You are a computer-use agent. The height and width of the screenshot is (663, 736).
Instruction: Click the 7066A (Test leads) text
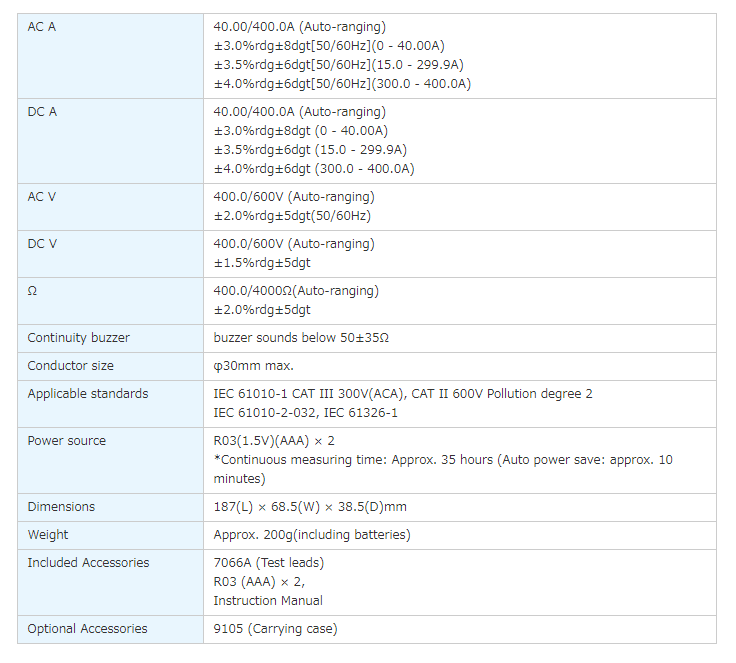pos(268,563)
